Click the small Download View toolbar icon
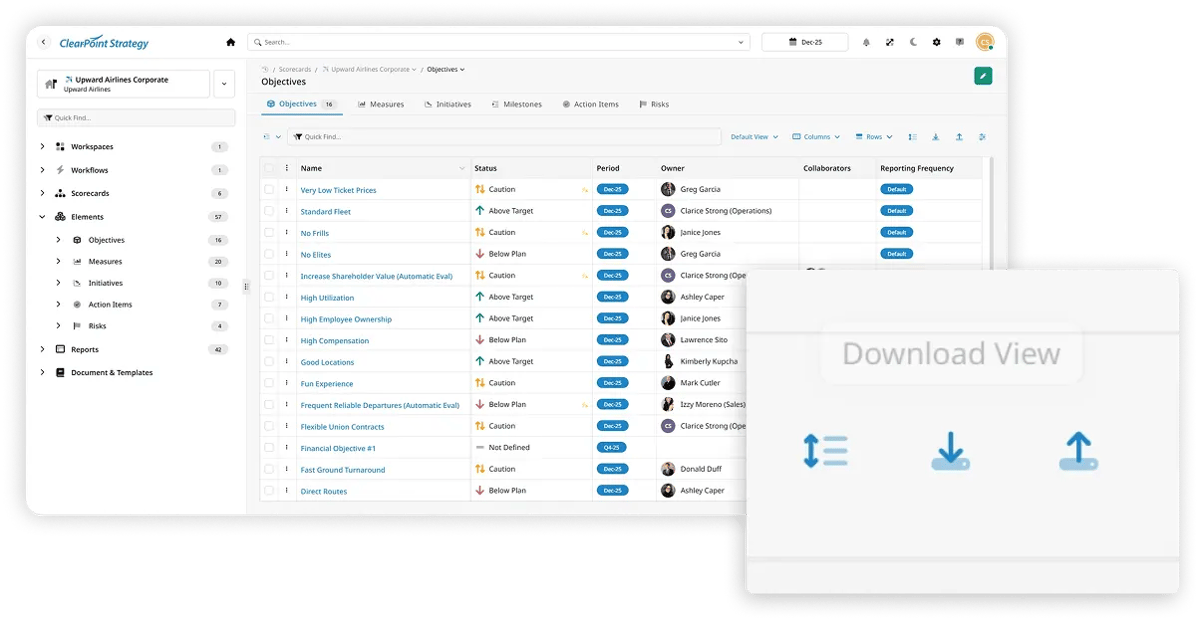1200x621 pixels. pyautogui.click(x=936, y=137)
